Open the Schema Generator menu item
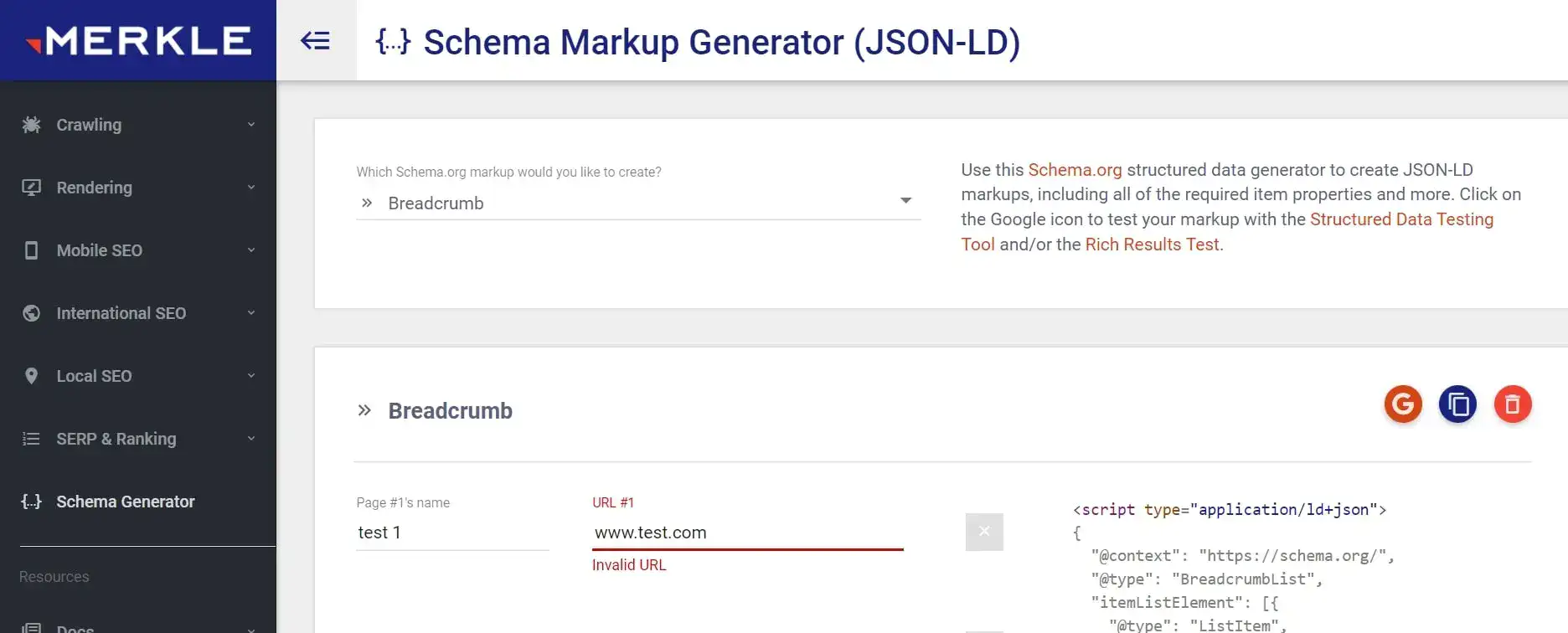 (126, 502)
